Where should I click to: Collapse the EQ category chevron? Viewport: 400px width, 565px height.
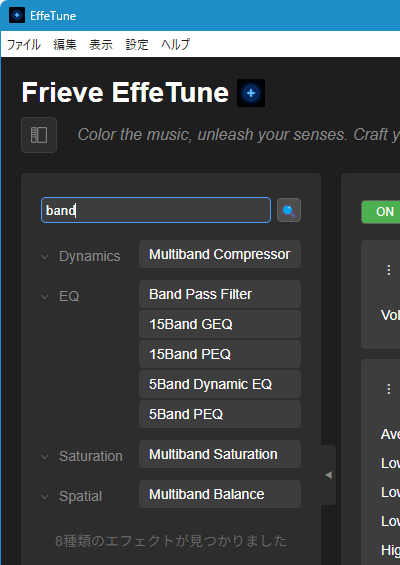pos(45,297)
